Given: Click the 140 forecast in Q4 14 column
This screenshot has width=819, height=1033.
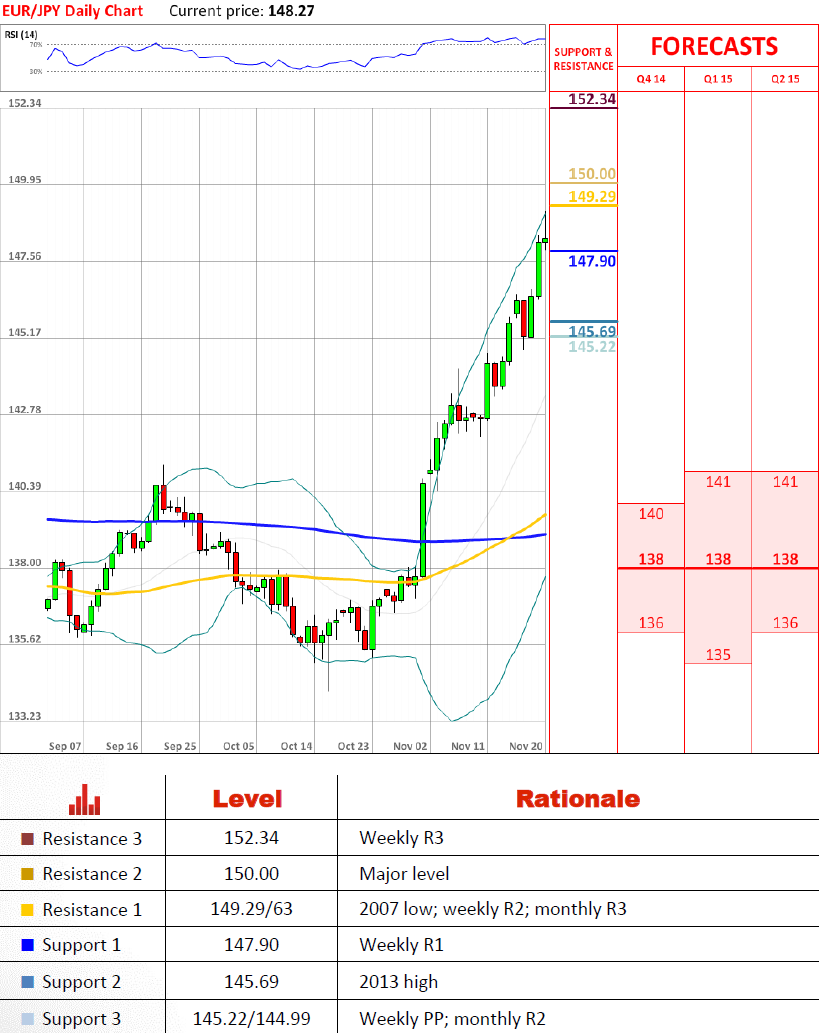Looking at the screenshot, I should click(651, 514).
